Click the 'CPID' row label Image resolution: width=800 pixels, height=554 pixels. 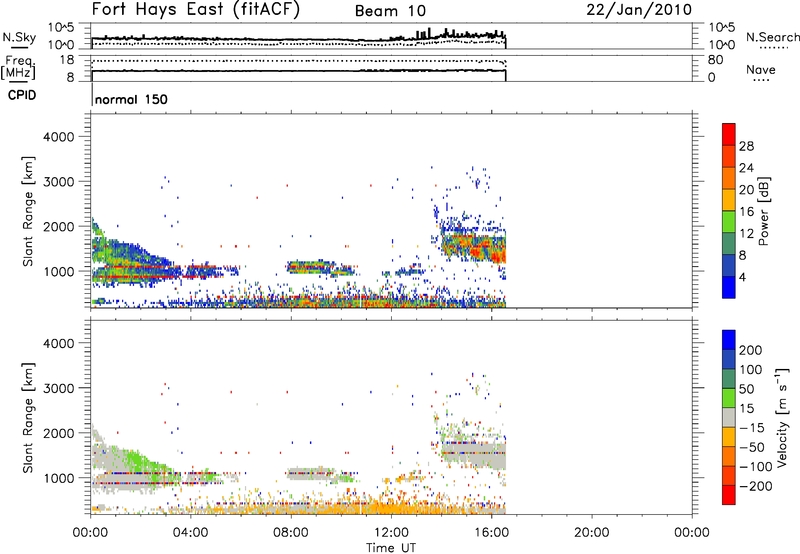tap(22, 95)
